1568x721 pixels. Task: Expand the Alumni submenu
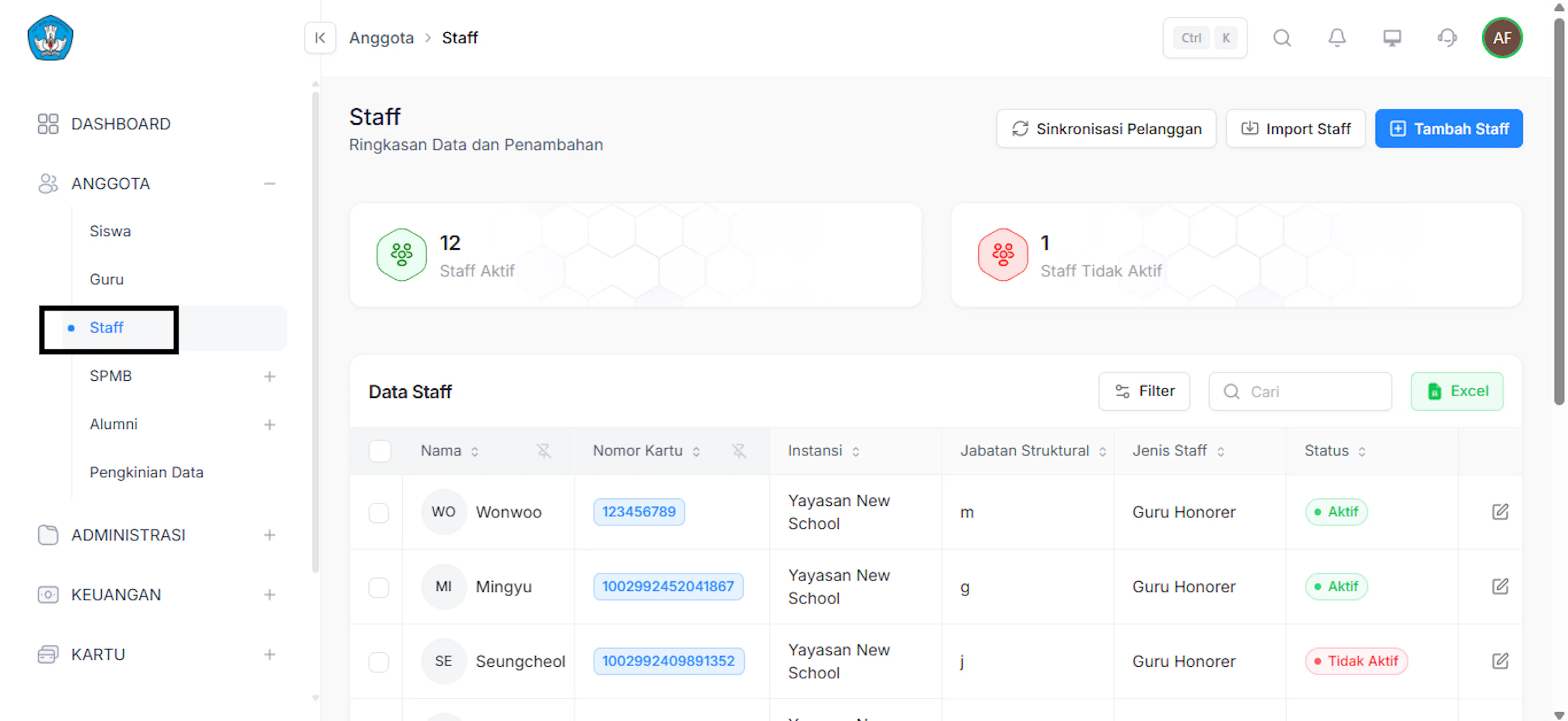tap(269, 424)
